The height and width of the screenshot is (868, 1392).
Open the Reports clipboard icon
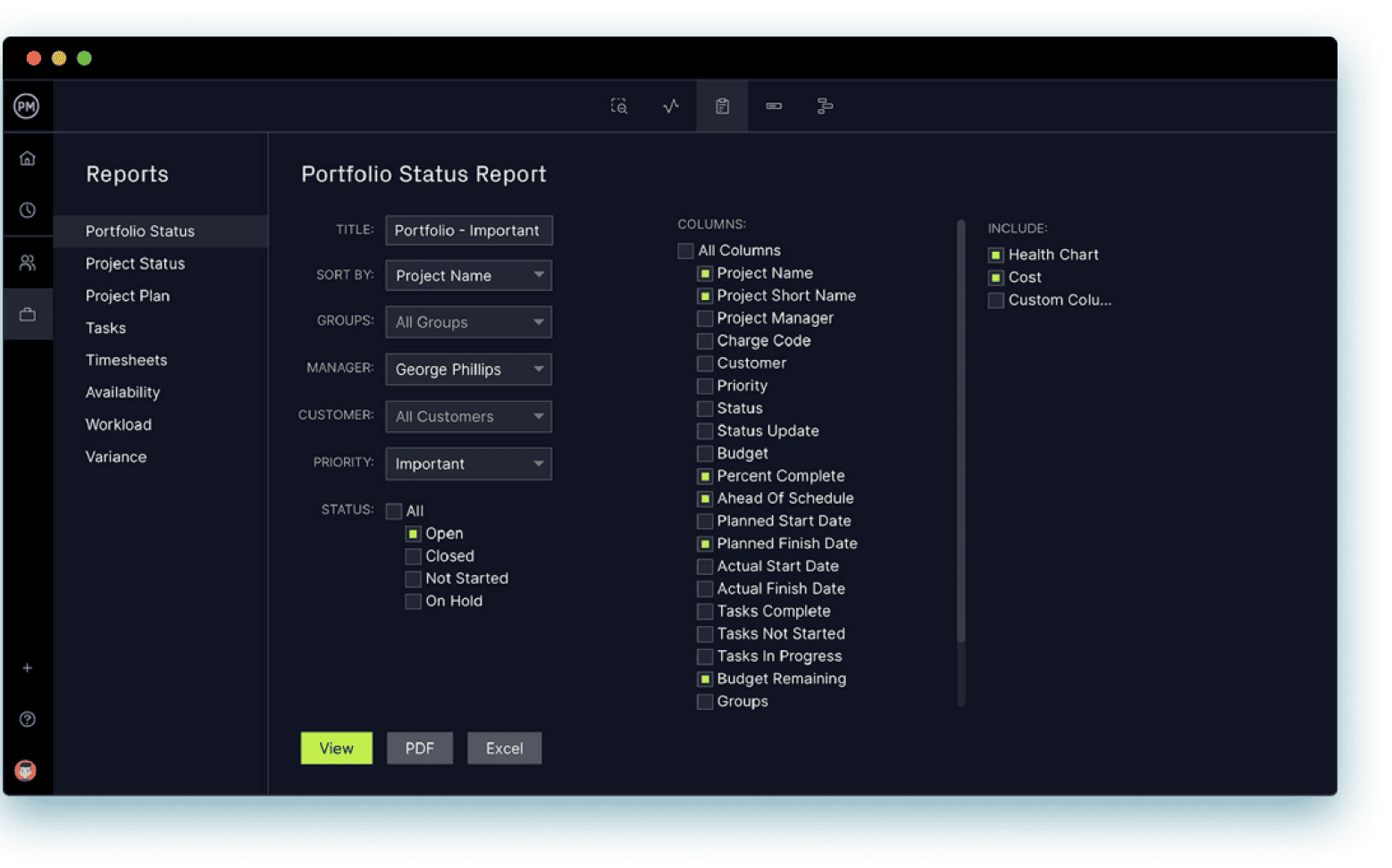722,105
